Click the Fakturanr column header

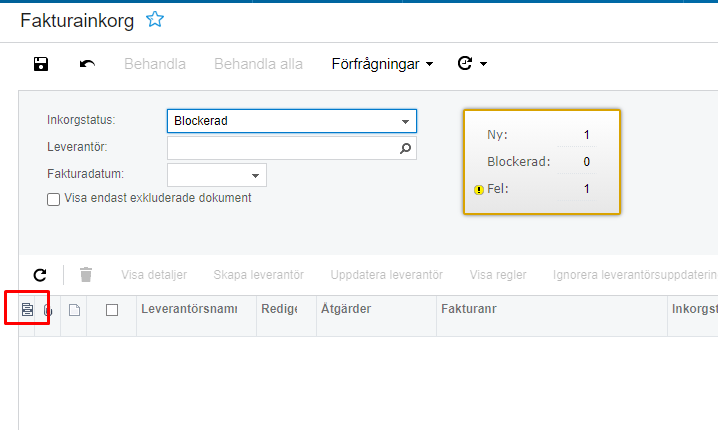coord(469,310)
